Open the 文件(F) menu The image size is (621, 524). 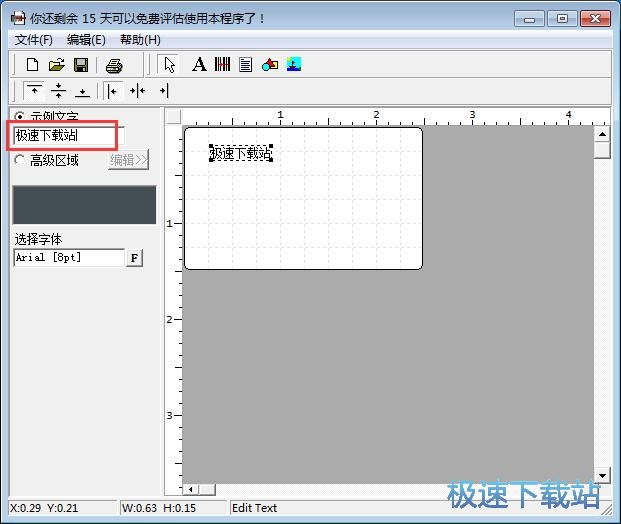(34, 40)
